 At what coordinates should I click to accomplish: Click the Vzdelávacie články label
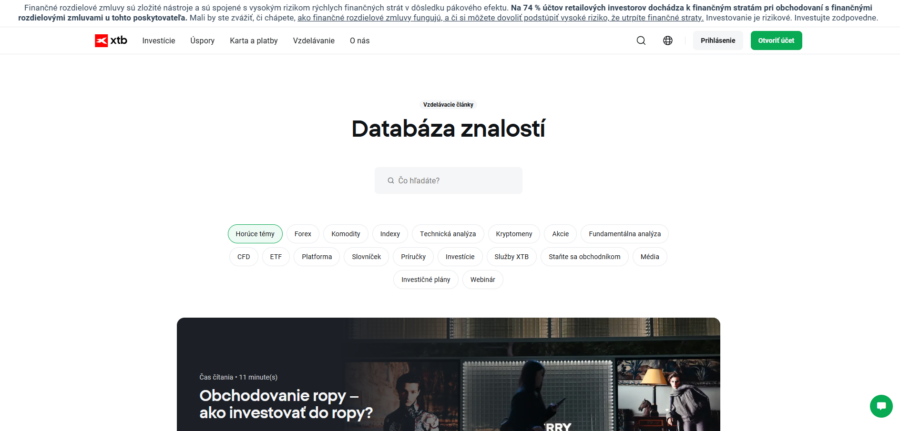point(448,104)
